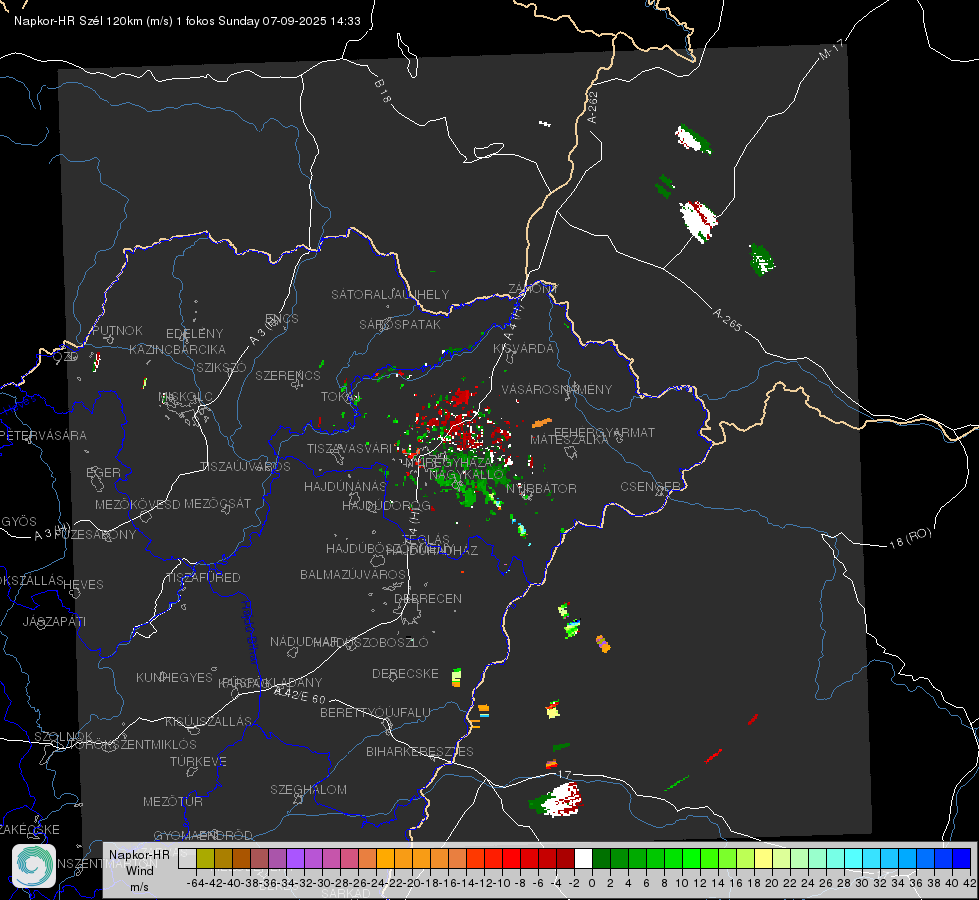Select the KISVÁRDA label
Image resolution: width=979 pixels, height=900 pixels.
coord(523,349)
